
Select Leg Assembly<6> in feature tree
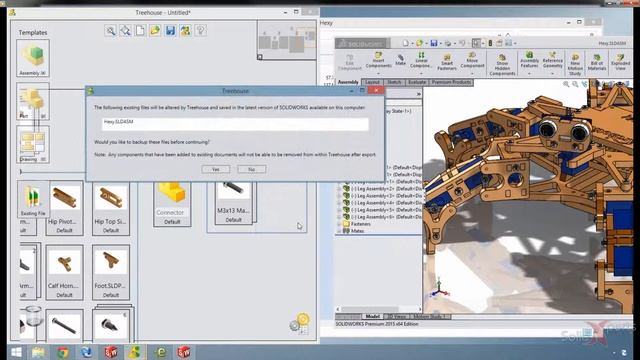(383, 217)
